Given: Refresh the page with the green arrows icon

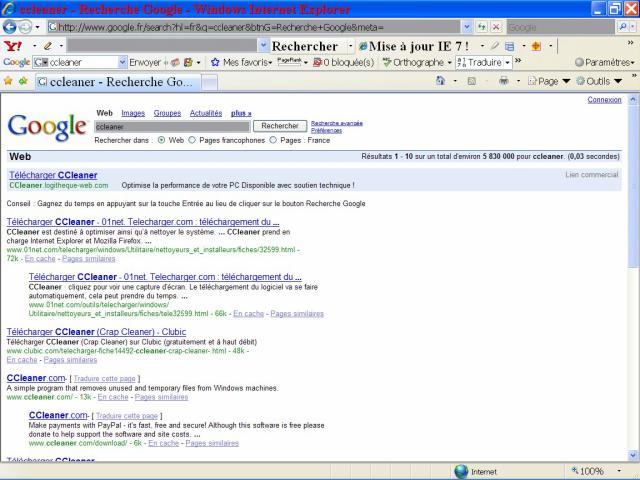Looking at the screenshot, I should [482, 27].
